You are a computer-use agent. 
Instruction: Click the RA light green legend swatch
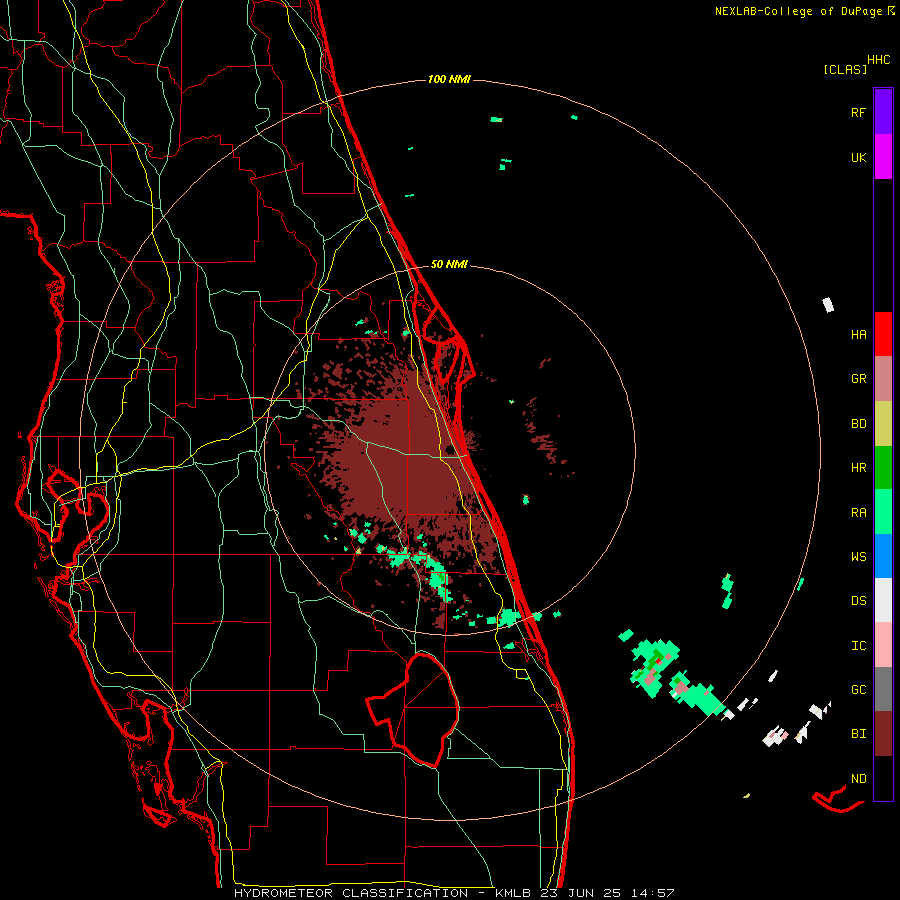pos(883,512)
